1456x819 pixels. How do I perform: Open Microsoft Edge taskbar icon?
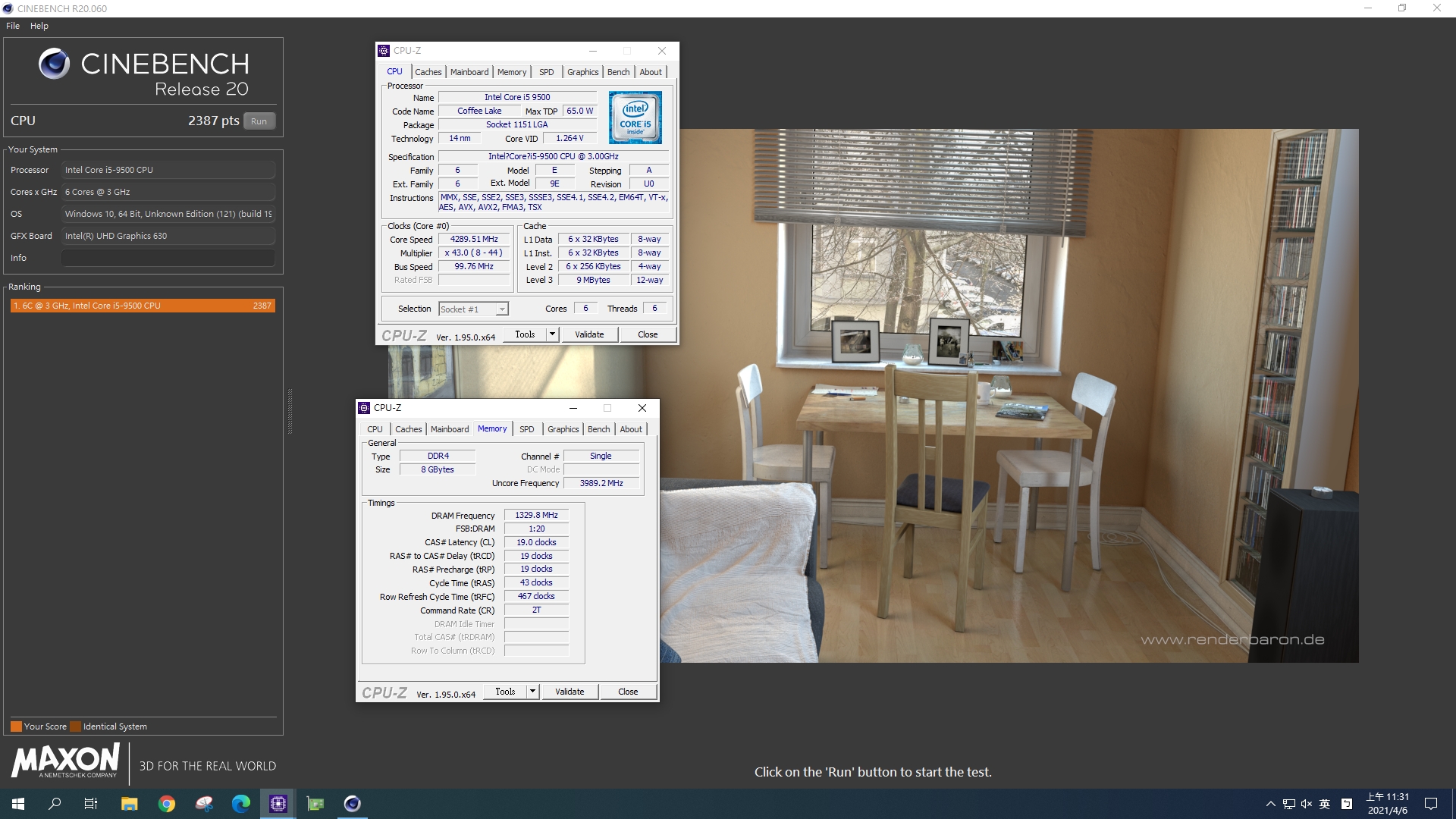coord(241,804)
